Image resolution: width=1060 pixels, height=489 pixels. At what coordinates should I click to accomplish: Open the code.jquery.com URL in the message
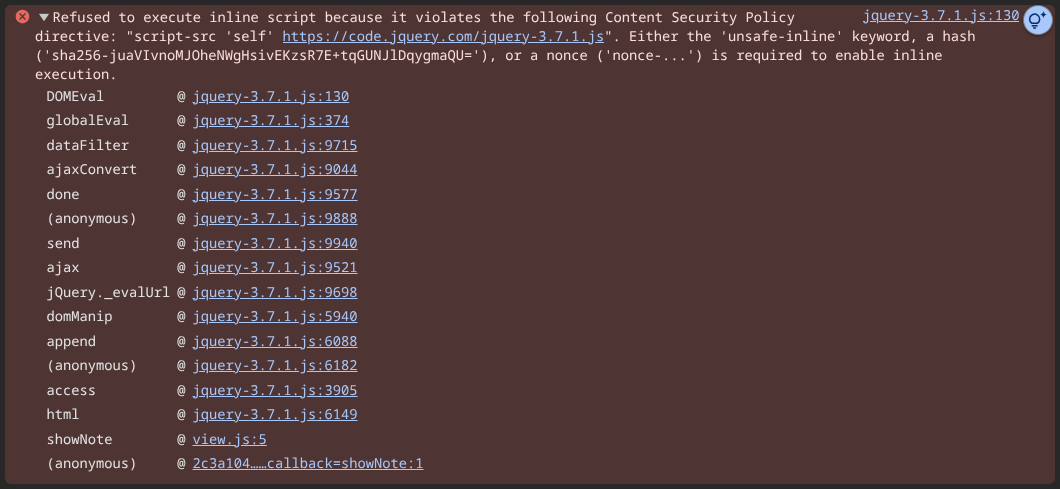(x=443, y=37)
